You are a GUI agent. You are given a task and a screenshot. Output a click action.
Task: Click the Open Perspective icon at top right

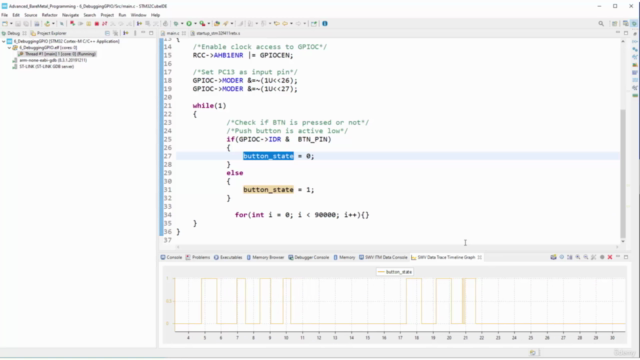614,24
